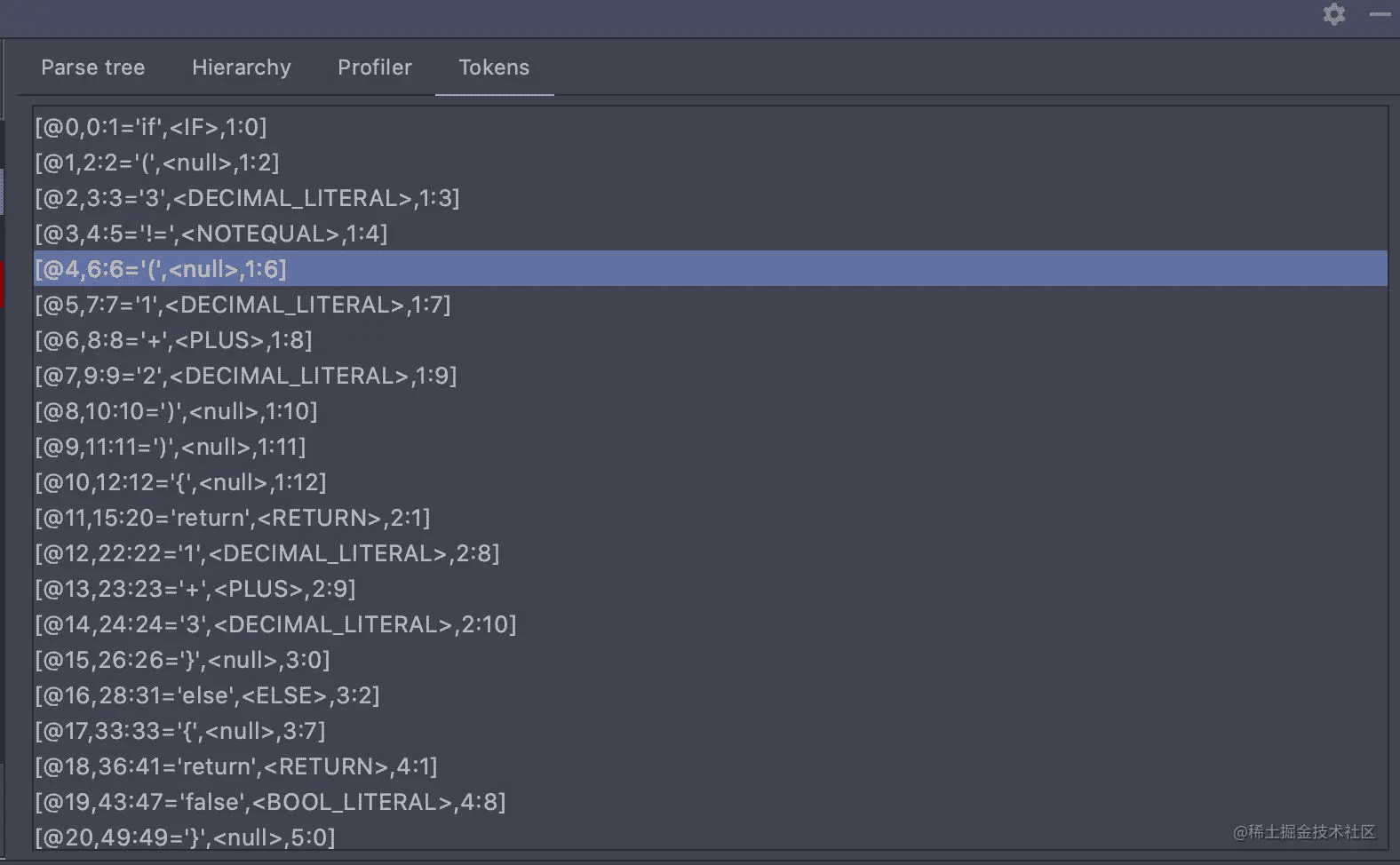
Task: Click token @14 DECIMAL_LITERAL '3' row
Action: [275, 624]
